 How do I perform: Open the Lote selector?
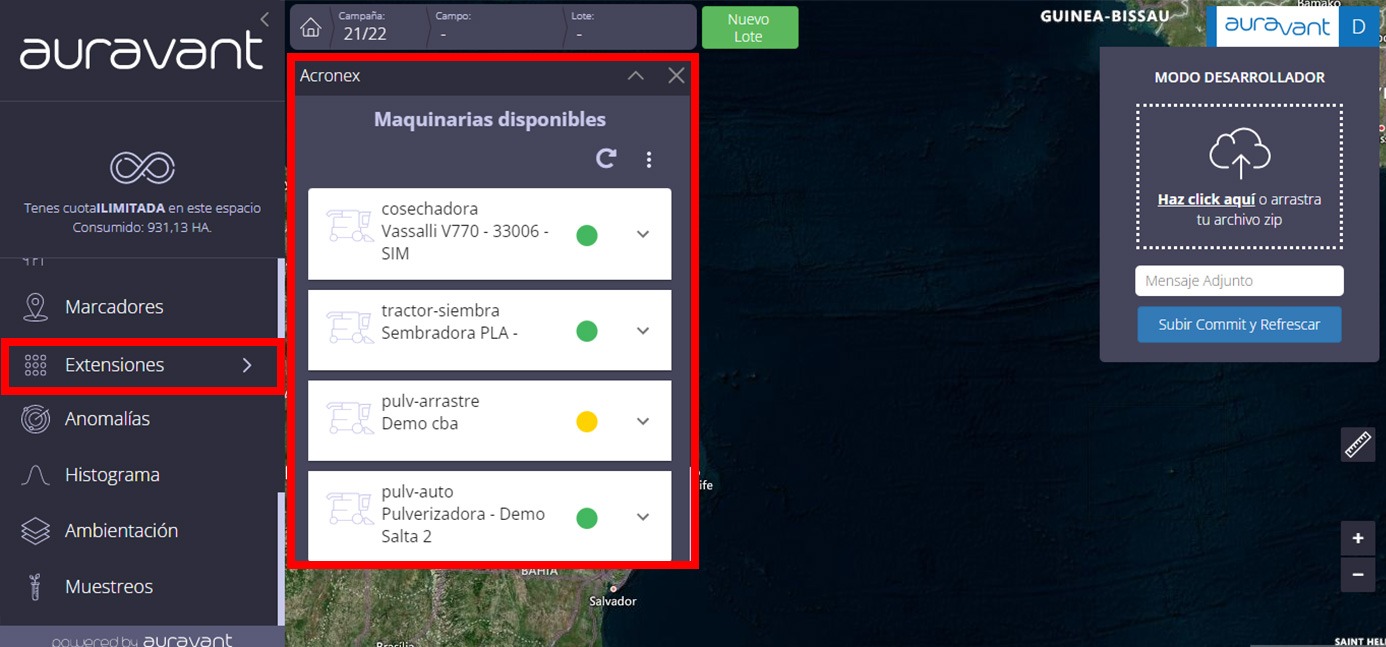630,27
